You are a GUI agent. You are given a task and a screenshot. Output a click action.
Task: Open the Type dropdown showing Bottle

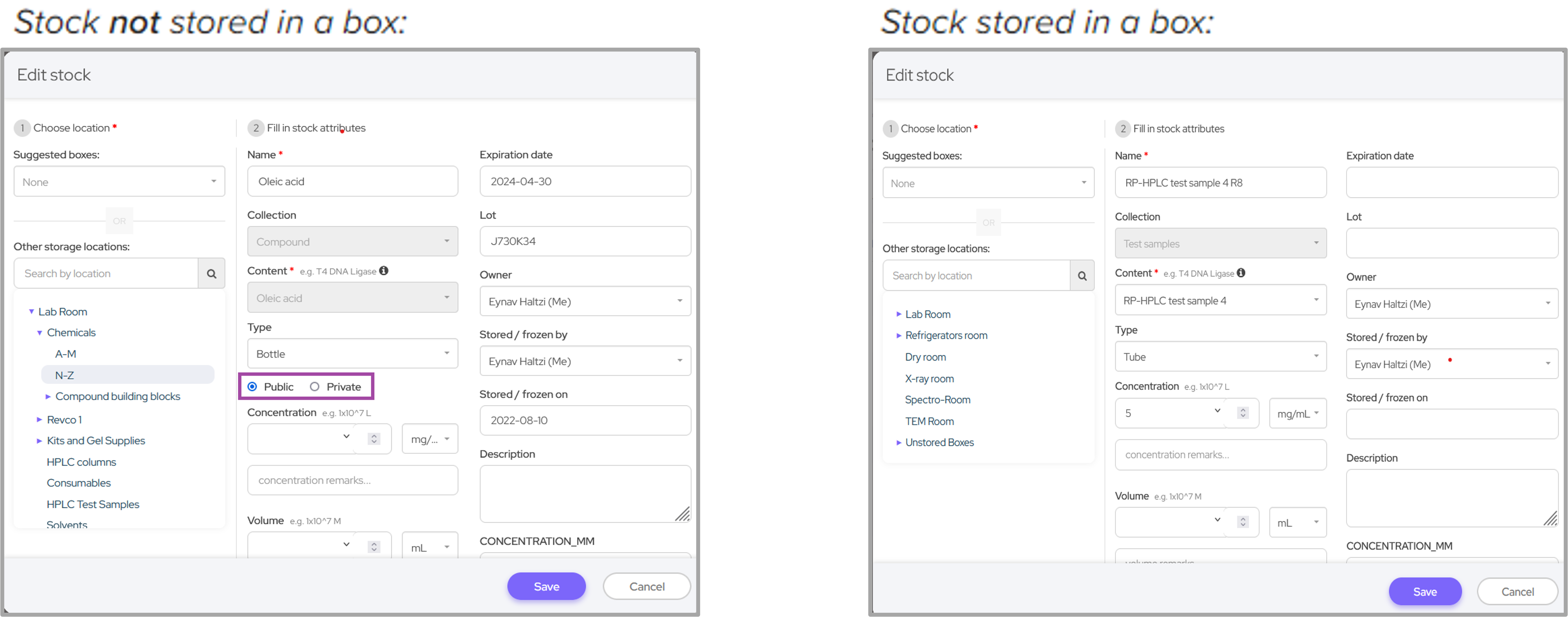pyautogui.click(x=353, y=354)
